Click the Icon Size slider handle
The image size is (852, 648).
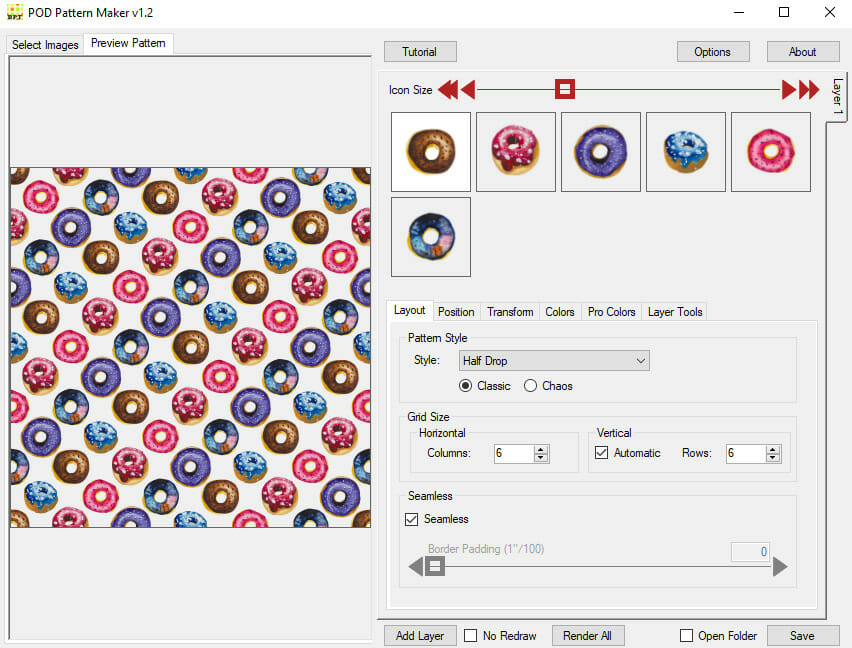(565, 89)
